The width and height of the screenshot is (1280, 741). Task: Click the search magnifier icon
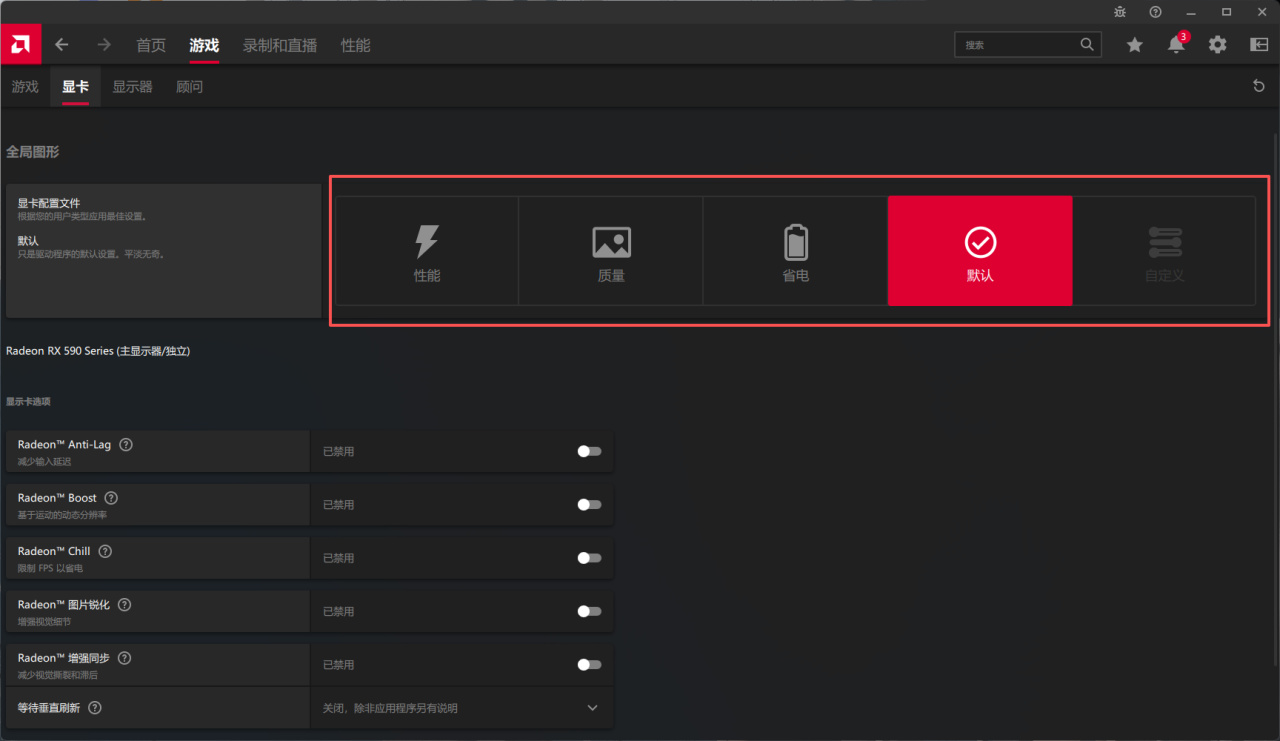[1087, 45]
